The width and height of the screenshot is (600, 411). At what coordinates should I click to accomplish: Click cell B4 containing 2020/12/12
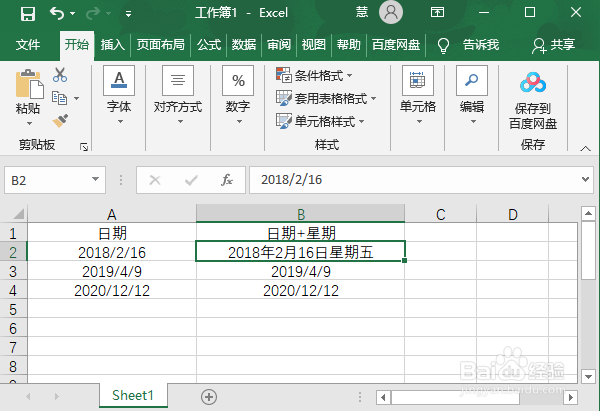300,290
